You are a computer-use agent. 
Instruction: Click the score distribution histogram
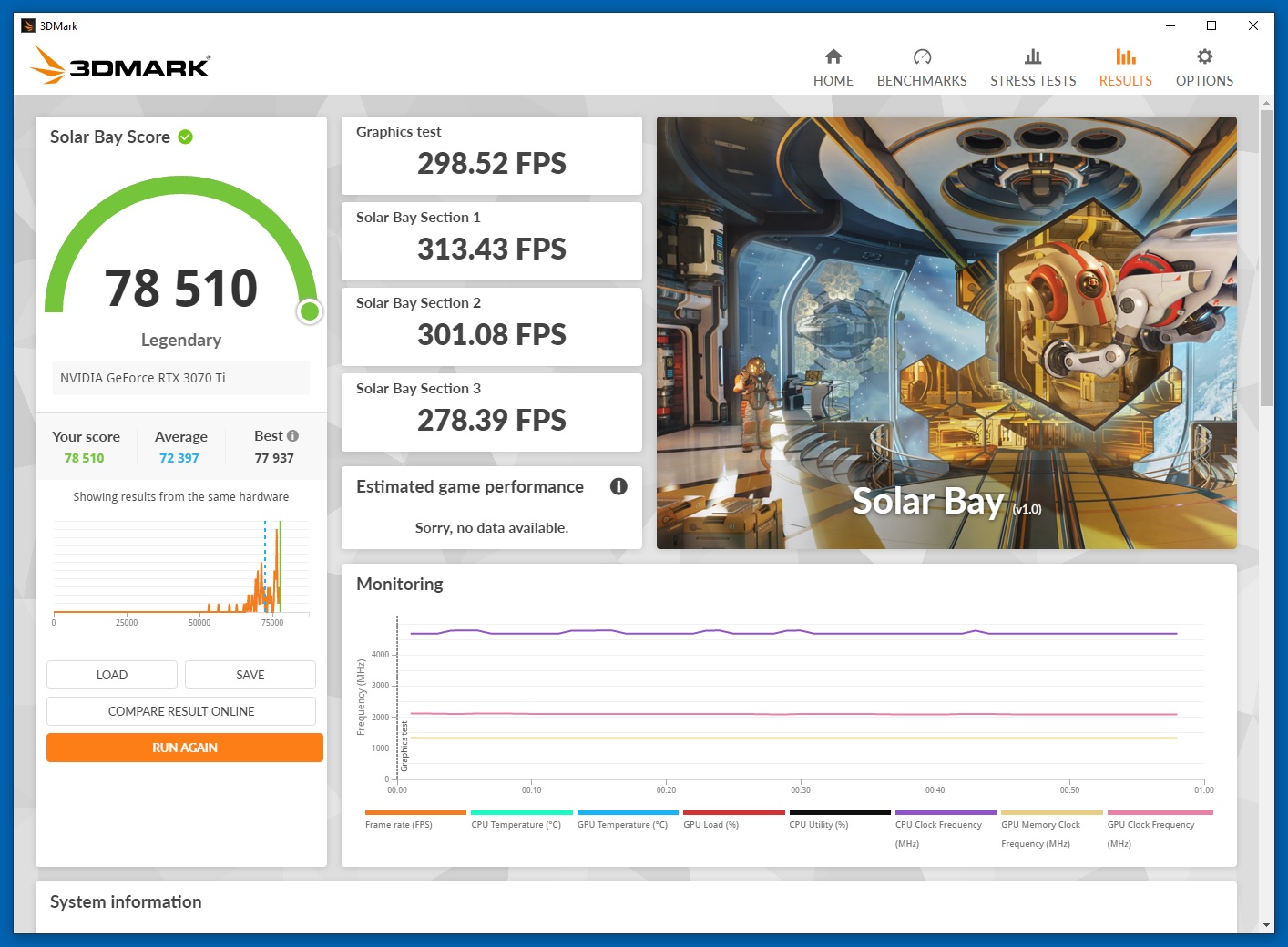(x=181, y=569)
